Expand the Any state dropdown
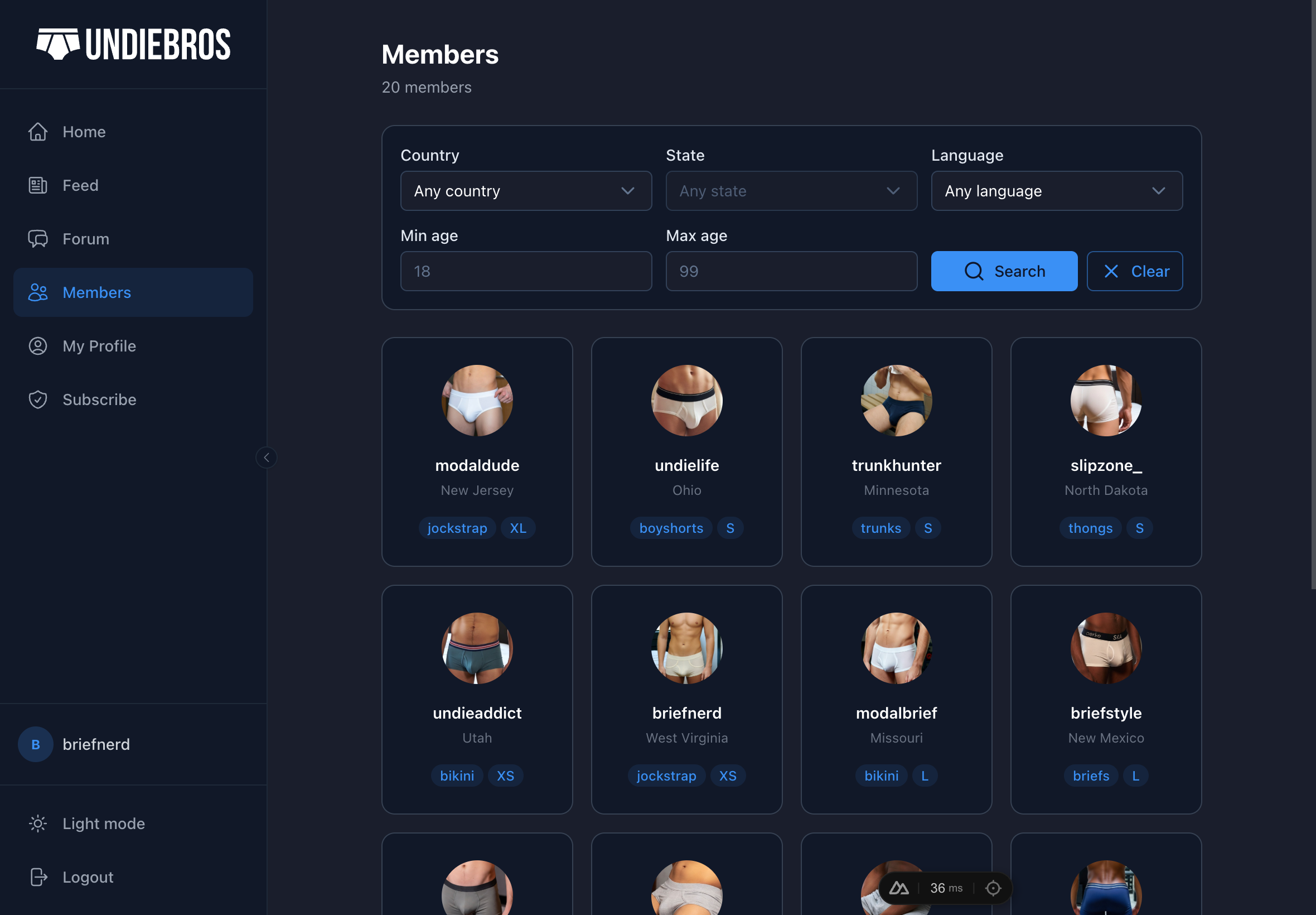This screenshot has width=1316, height=915. [791, 191]
